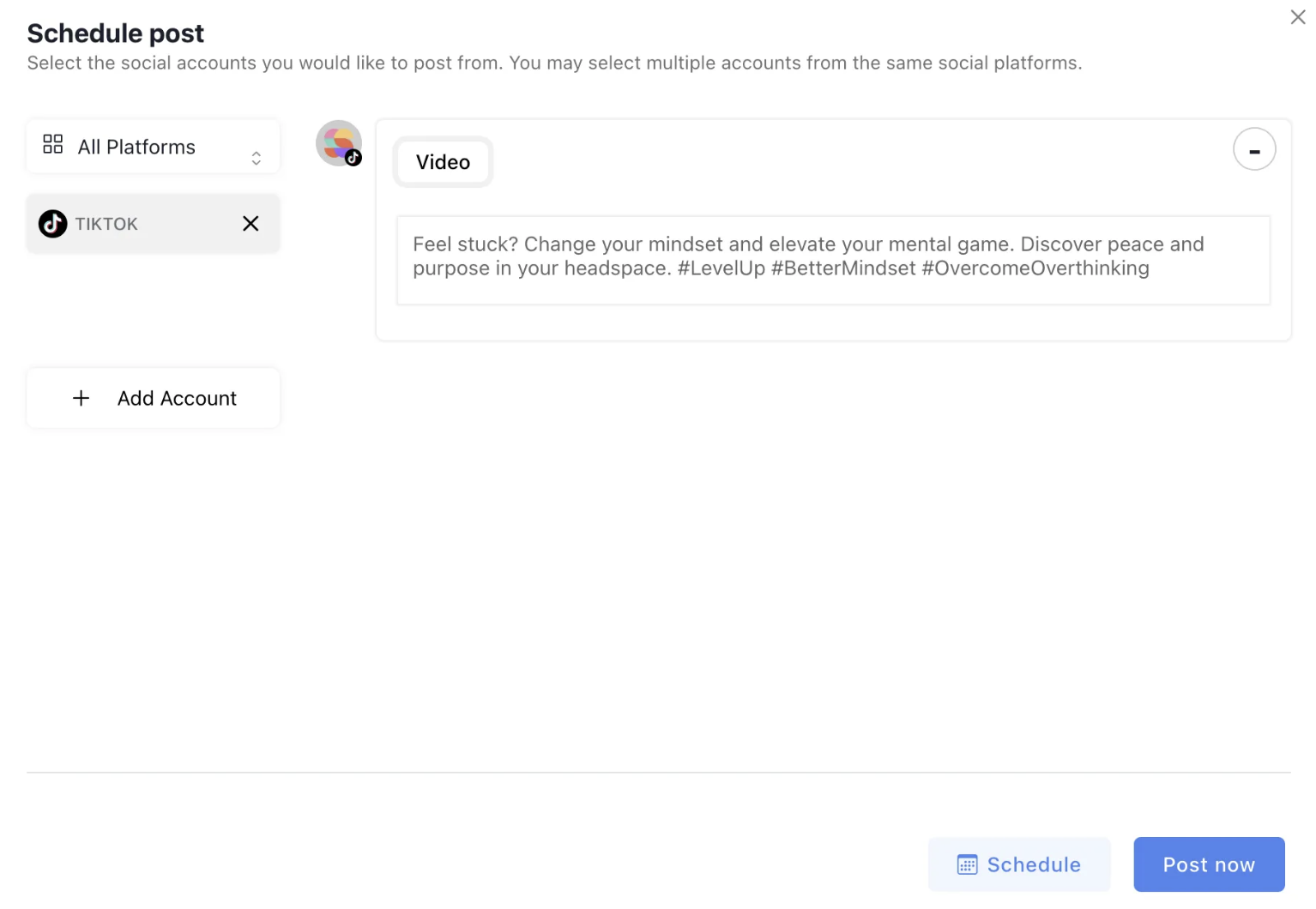Close the Schedule post dialog

click(1297, 17)
